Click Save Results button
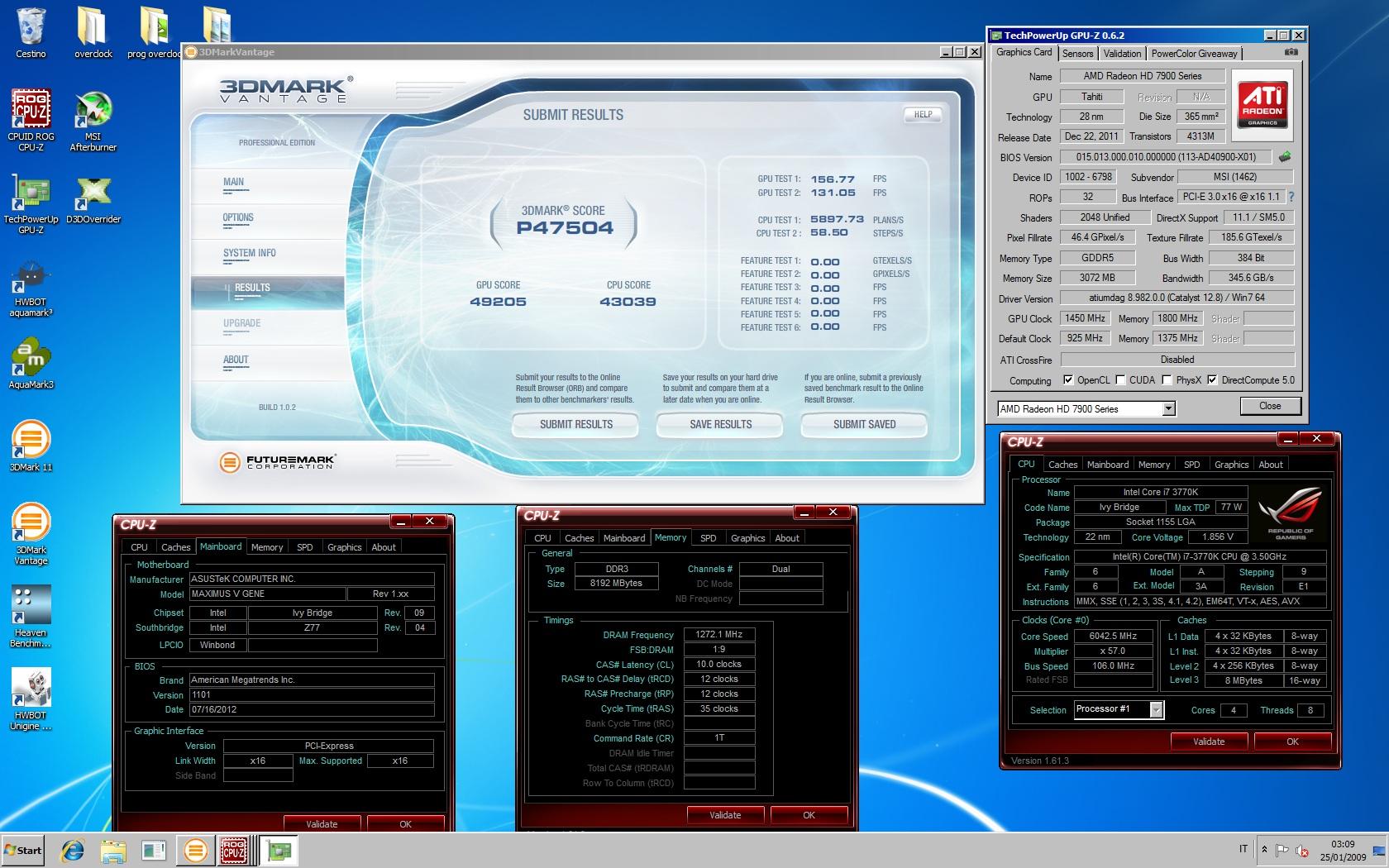This screenshot has height=868, width=1389. tap(720, 424)
